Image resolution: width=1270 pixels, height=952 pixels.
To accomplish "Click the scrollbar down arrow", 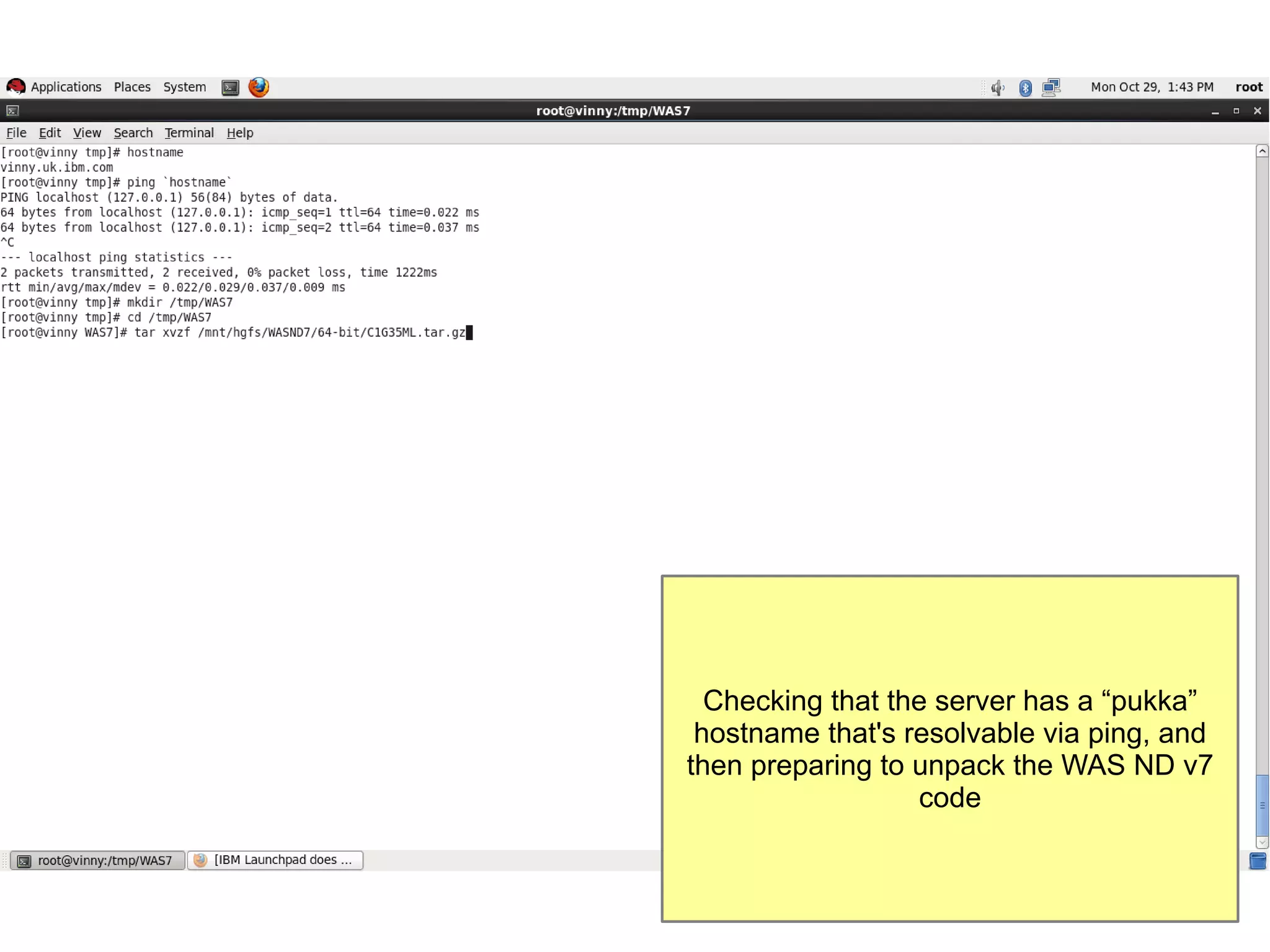I will pos(1262,843).
